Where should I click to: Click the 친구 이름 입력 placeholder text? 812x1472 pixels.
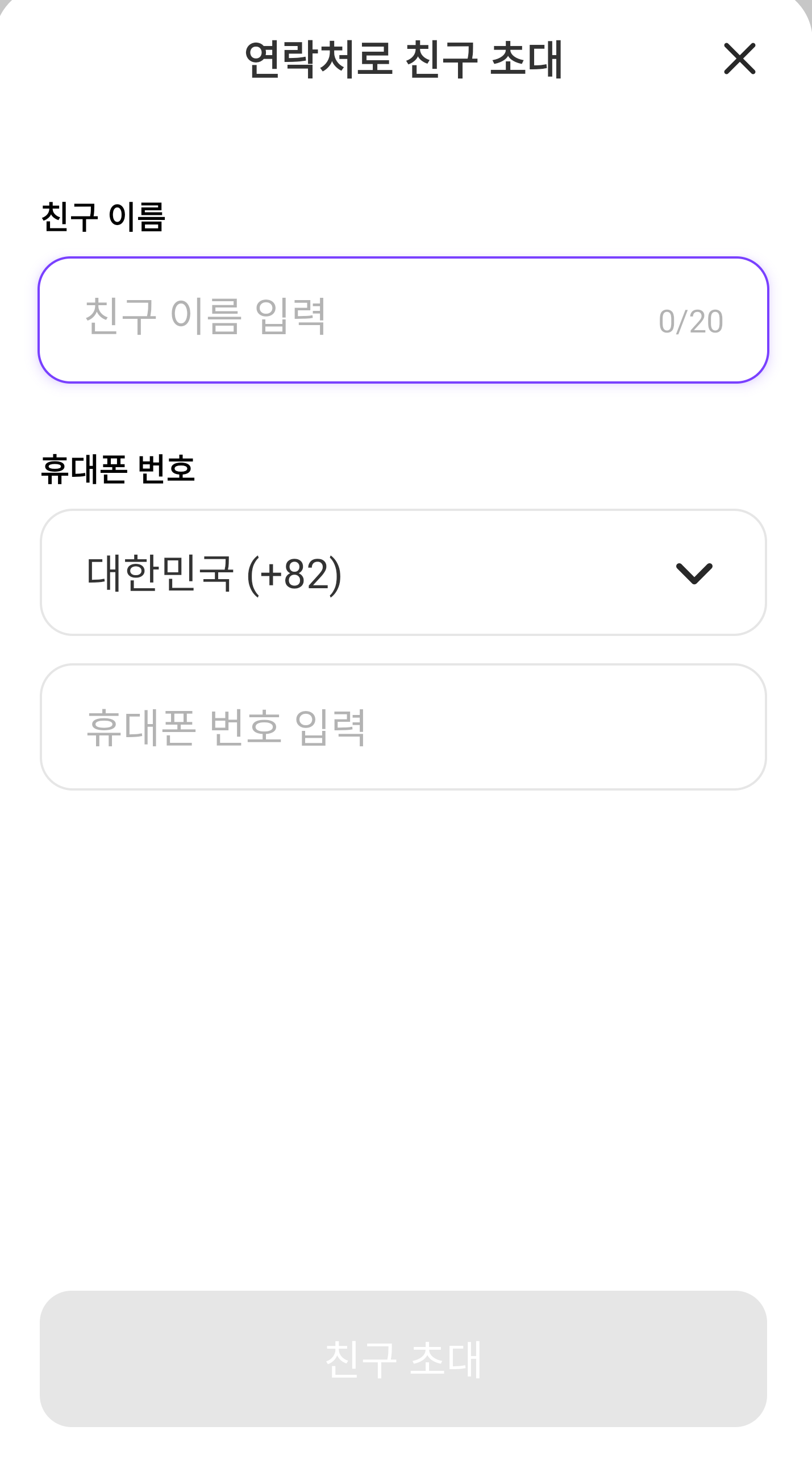(206, 316)
